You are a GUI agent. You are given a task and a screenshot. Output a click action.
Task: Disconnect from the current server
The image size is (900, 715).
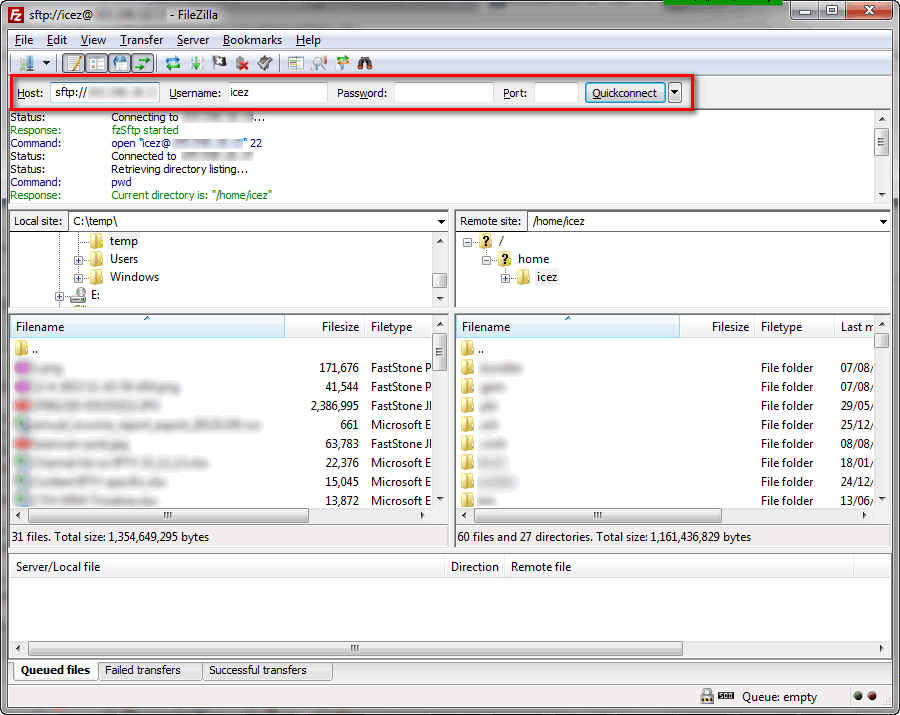242,63
